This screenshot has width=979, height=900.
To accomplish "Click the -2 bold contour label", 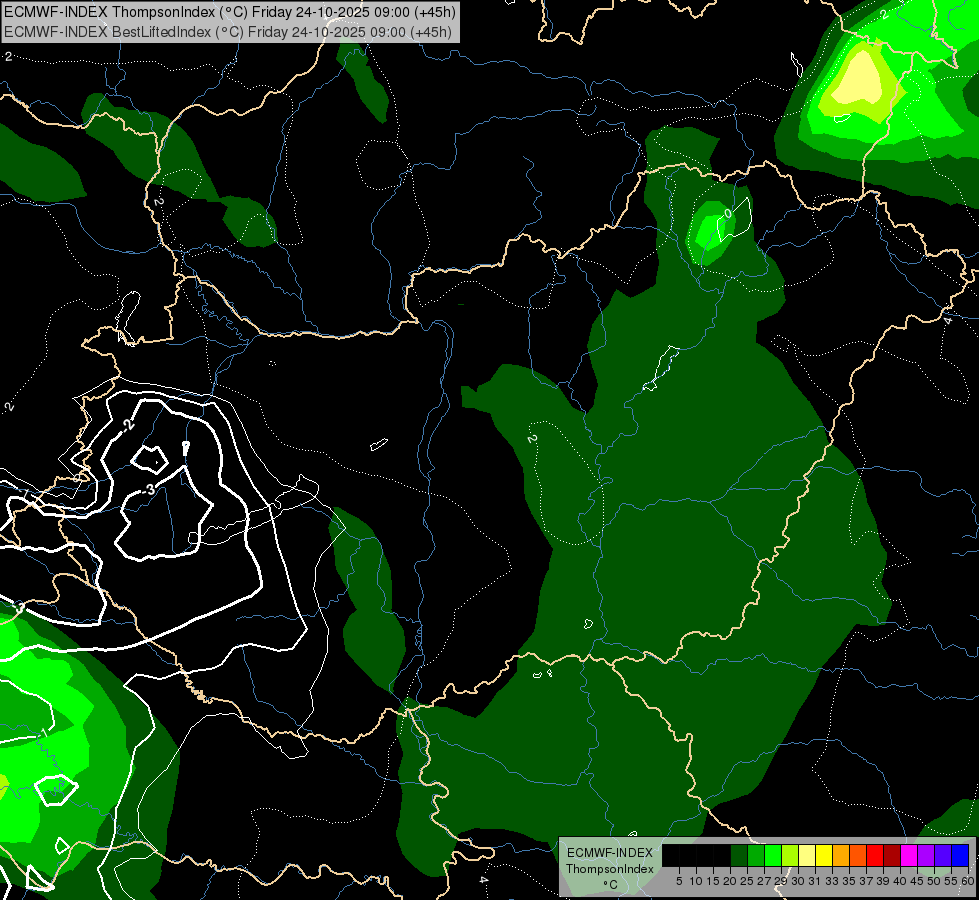I will click(x=127, y=425).
